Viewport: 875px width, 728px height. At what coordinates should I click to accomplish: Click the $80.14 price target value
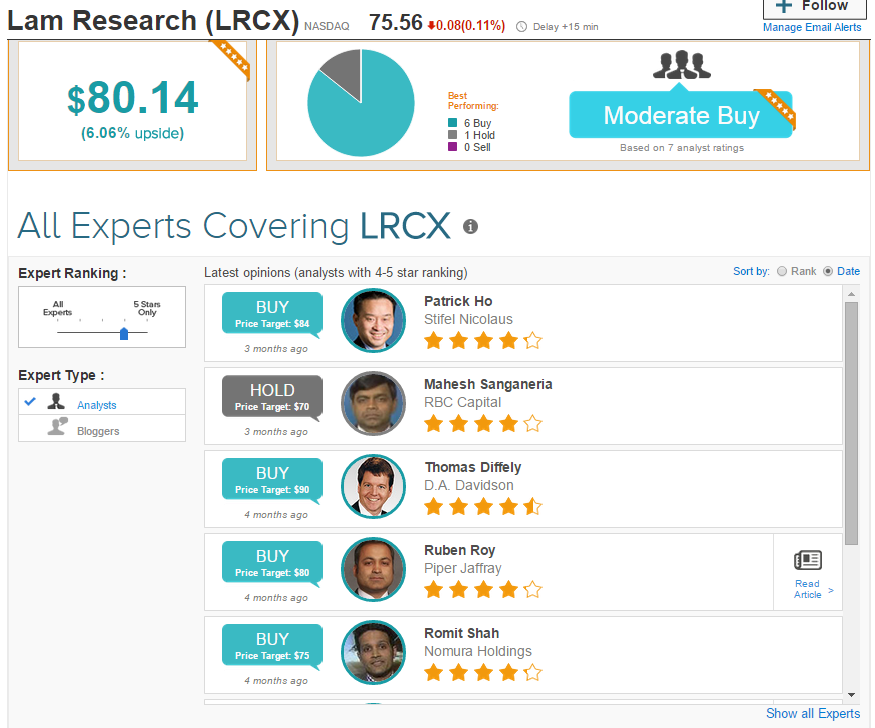(x=133, y=98)
